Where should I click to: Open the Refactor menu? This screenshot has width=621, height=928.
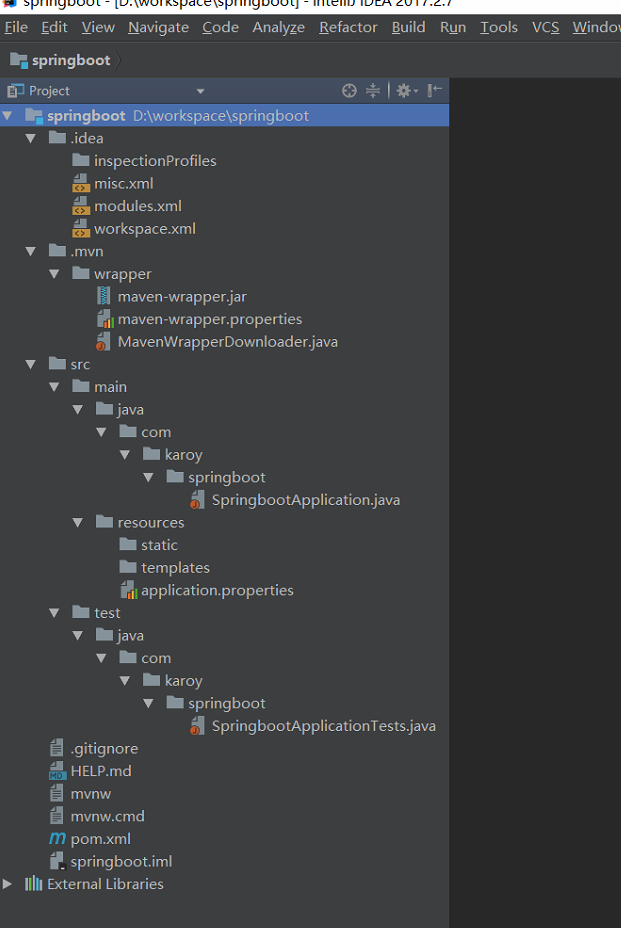pyautogui.click(x=348, y=28)
